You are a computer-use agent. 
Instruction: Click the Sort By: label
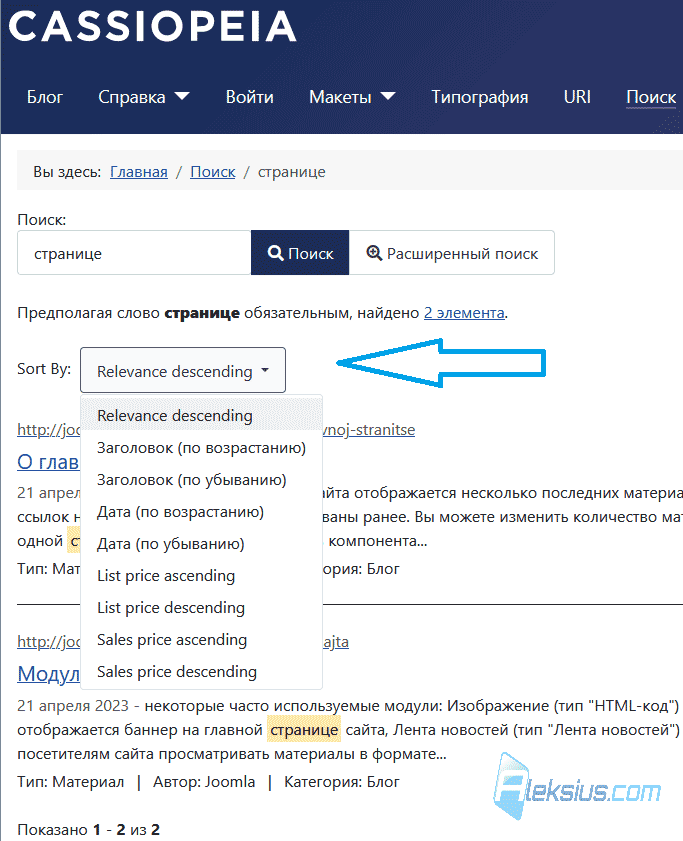click(44, 368)
